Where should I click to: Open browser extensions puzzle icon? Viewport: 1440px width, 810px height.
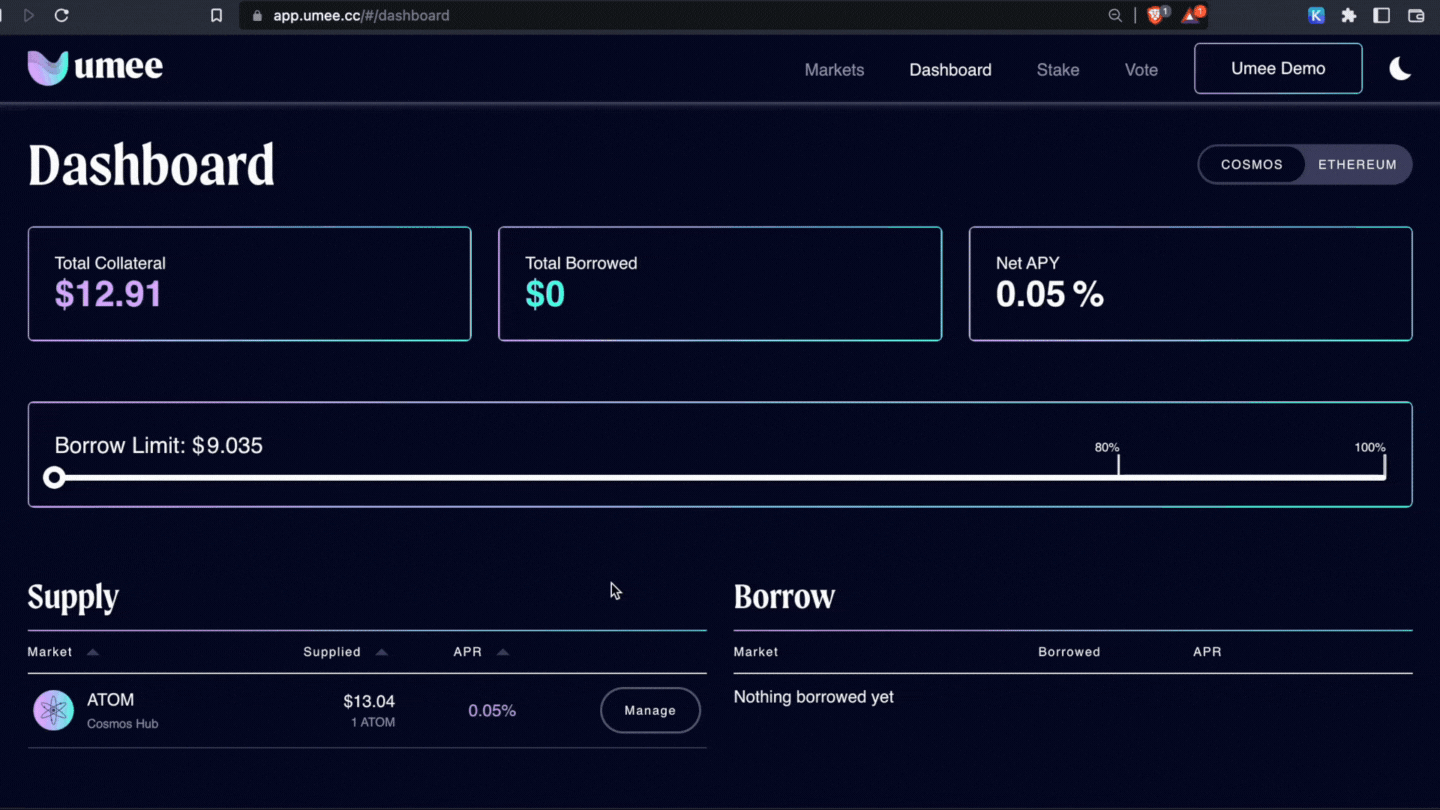pyautogui.click(x=1349, y=16)
